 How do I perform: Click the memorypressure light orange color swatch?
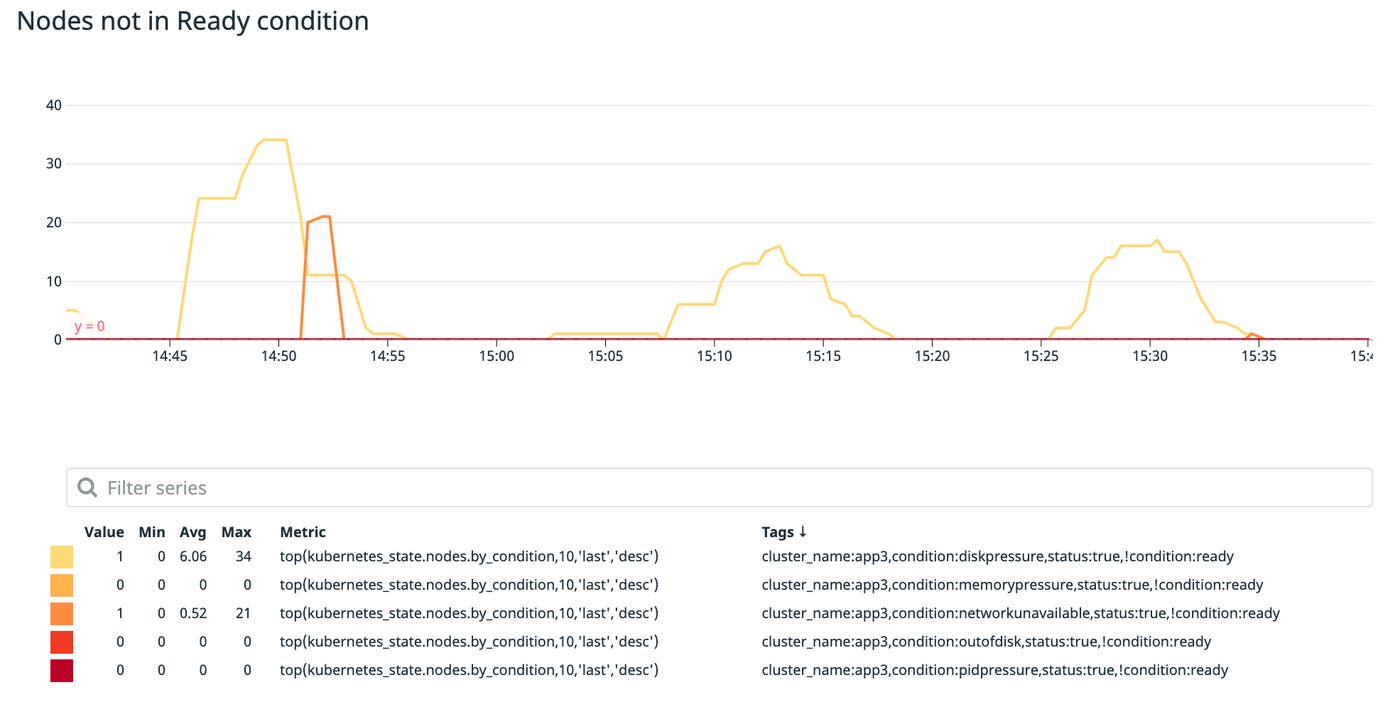tap(62, 585)
